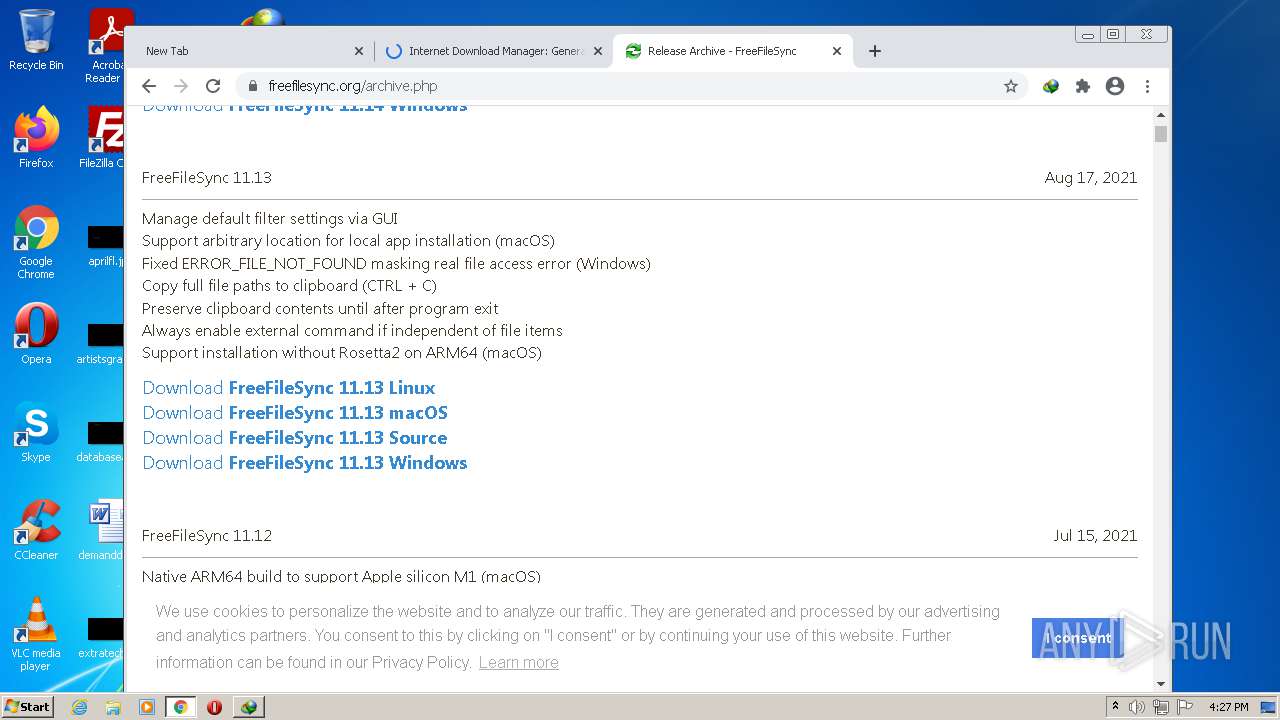Click page scrollbar down arrow

[x=1161, y=684]
